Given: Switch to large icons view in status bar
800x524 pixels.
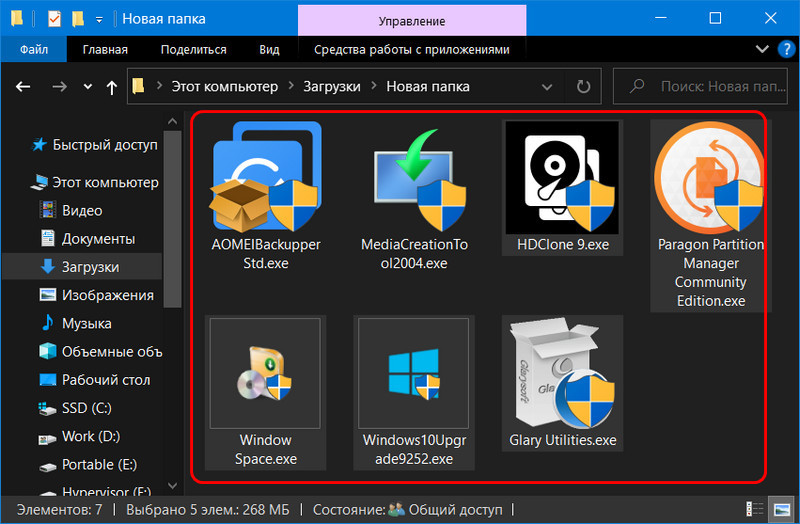Looking at the screenshot, I should click(x=782, y=509).
